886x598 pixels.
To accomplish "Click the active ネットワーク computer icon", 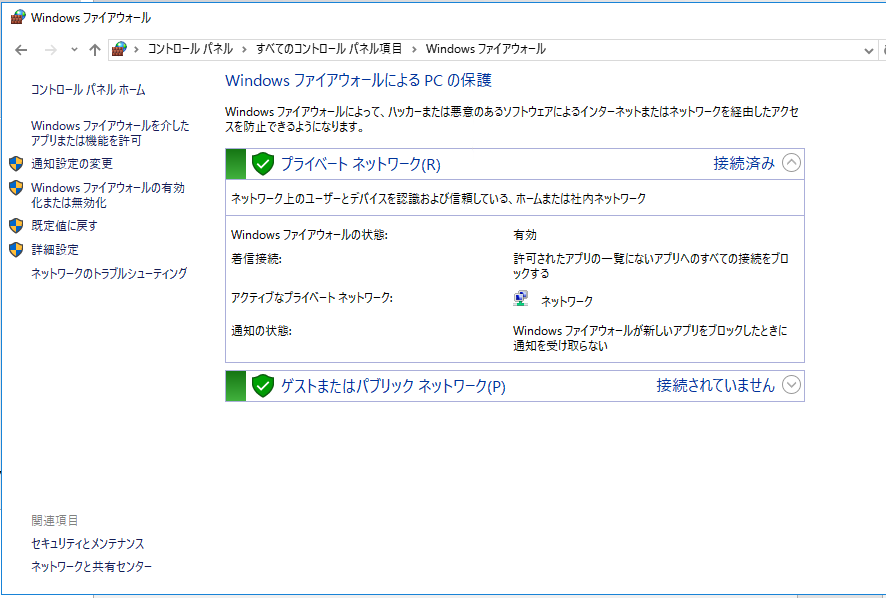I will pos(520,298).
